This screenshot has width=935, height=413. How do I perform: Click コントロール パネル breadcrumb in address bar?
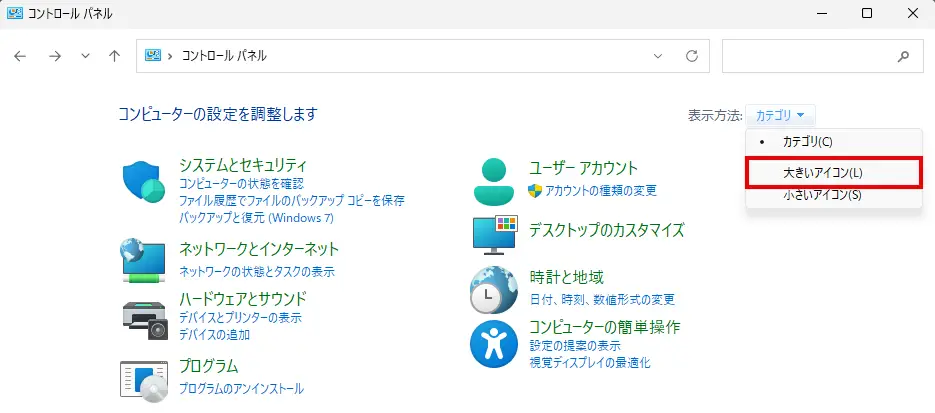(x=224, y=56)
